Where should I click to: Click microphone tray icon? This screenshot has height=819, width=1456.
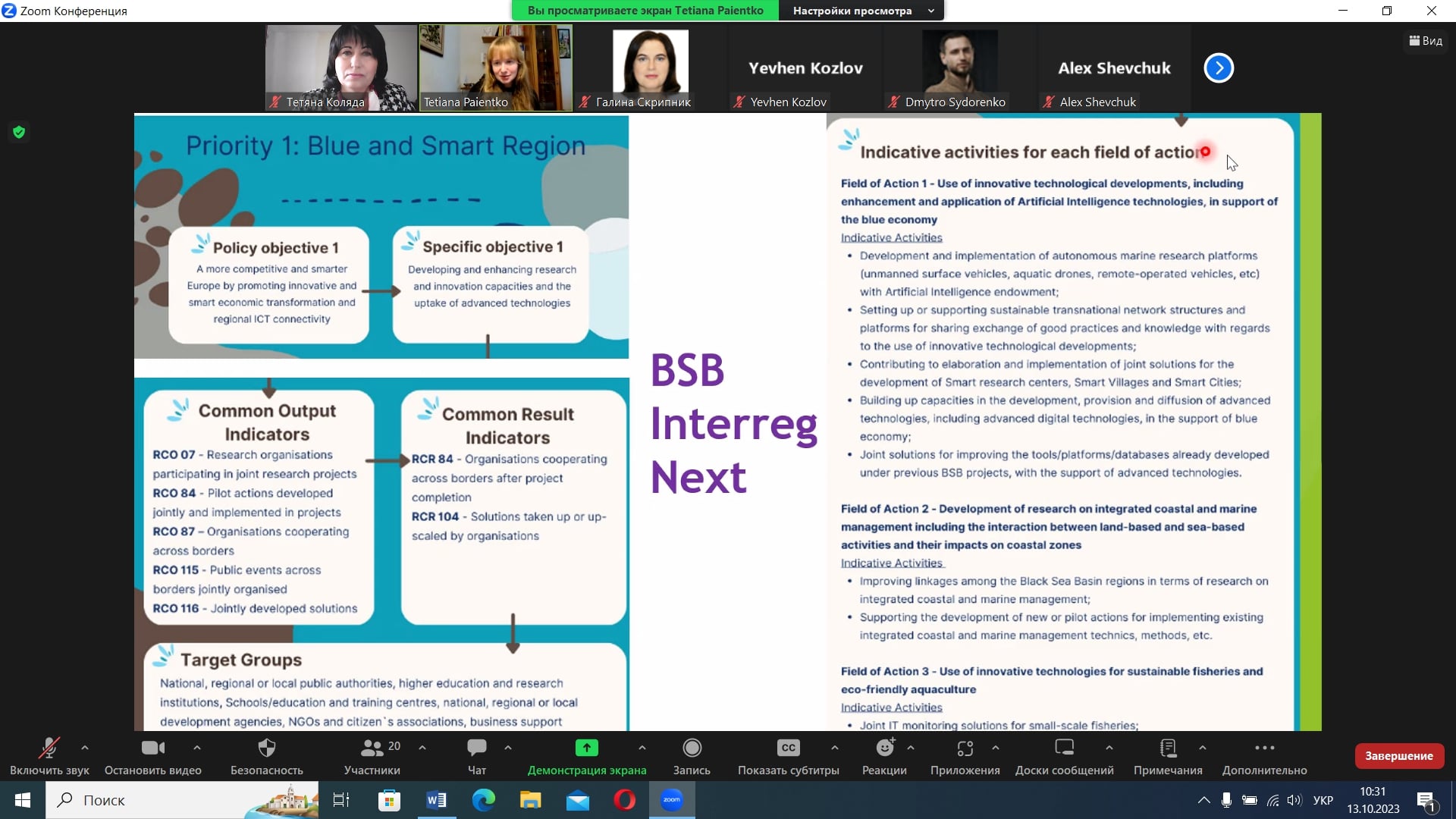coord(1226,800)
